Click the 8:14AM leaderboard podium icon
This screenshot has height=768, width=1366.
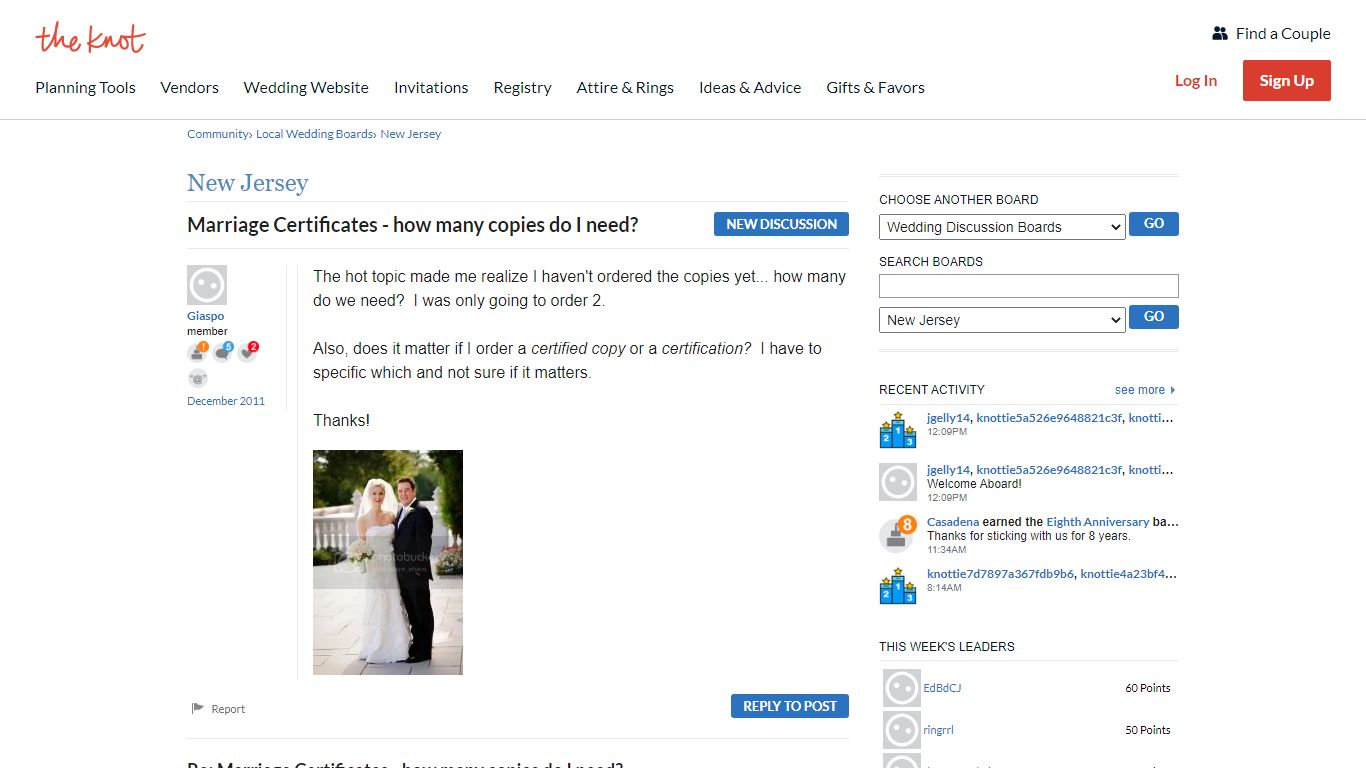(898, 586)
